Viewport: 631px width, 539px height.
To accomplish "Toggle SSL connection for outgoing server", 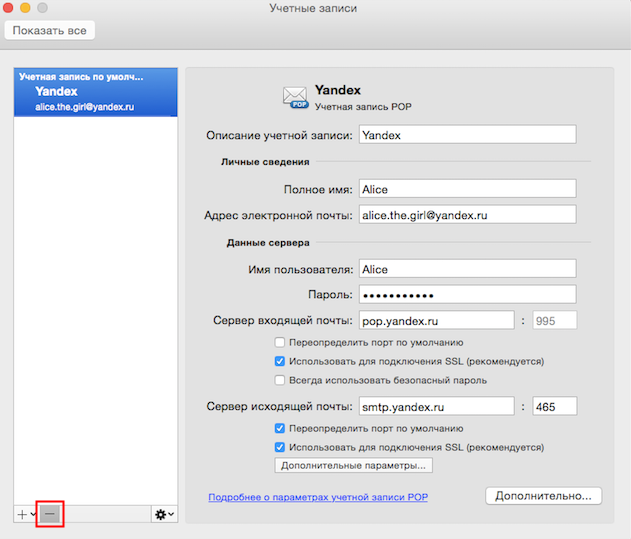I will point(280,447).
